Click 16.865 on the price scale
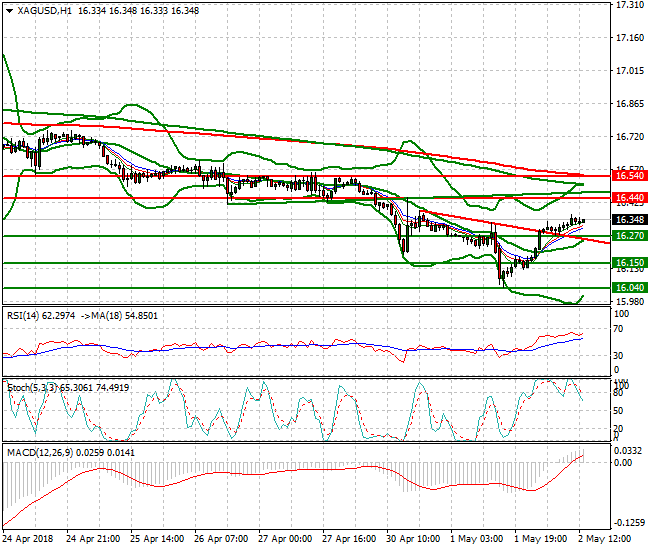 tap(629, 104)
